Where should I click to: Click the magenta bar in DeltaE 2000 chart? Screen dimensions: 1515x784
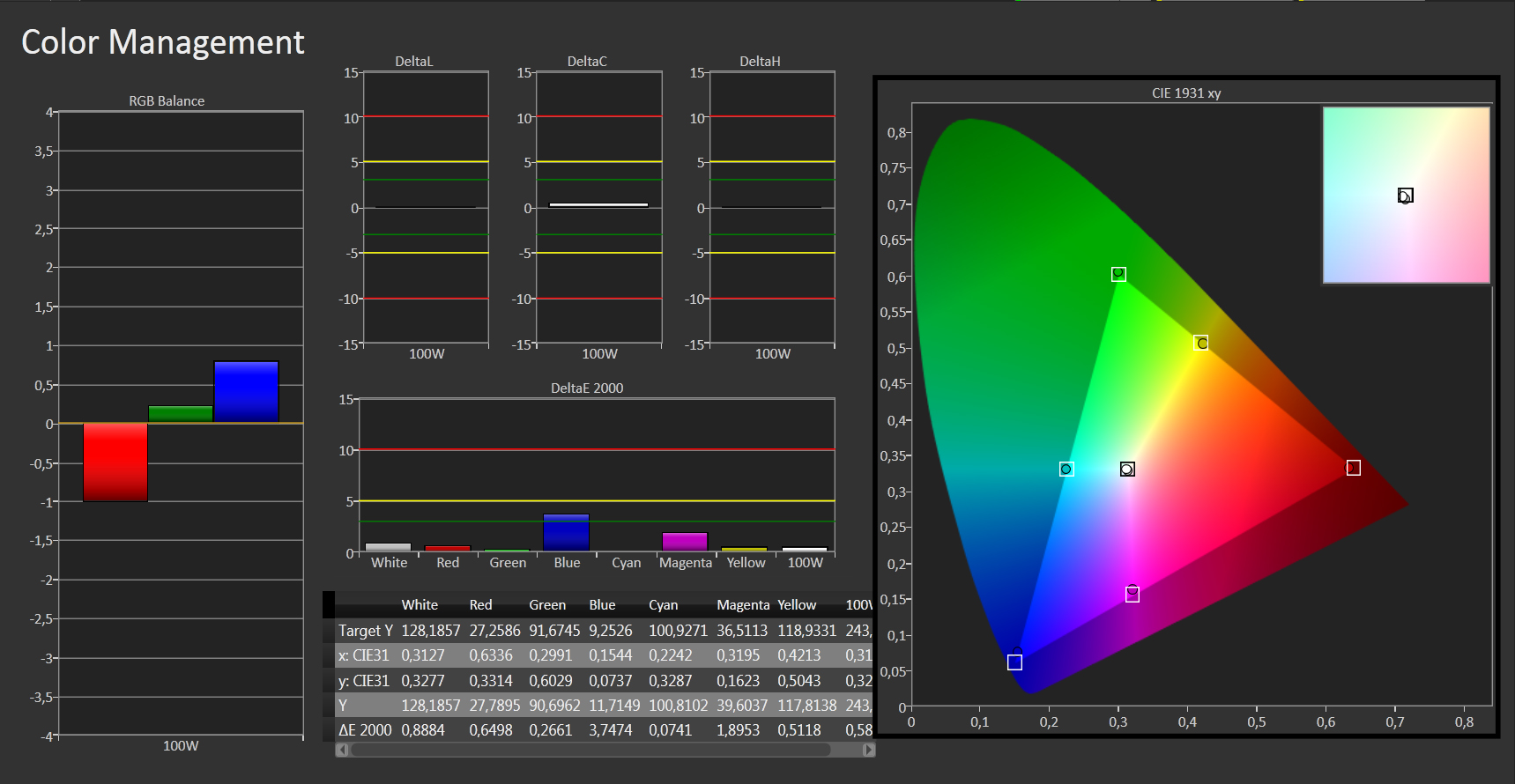(685, 543)
